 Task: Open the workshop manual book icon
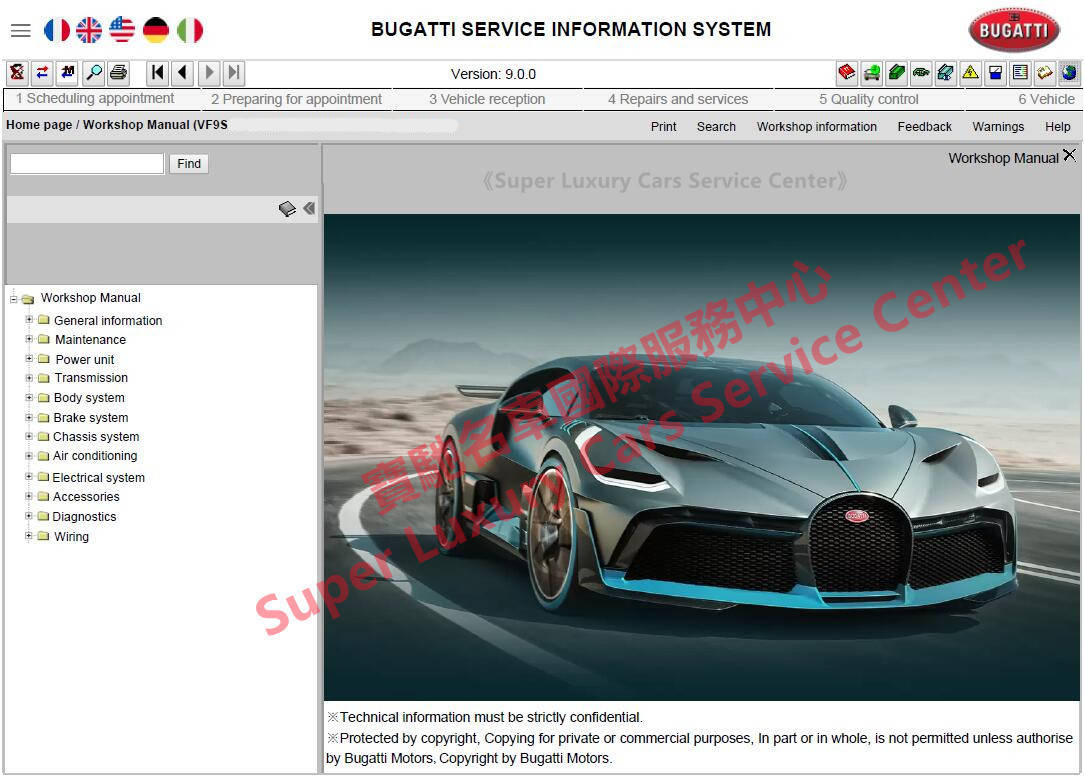[846, 72]
